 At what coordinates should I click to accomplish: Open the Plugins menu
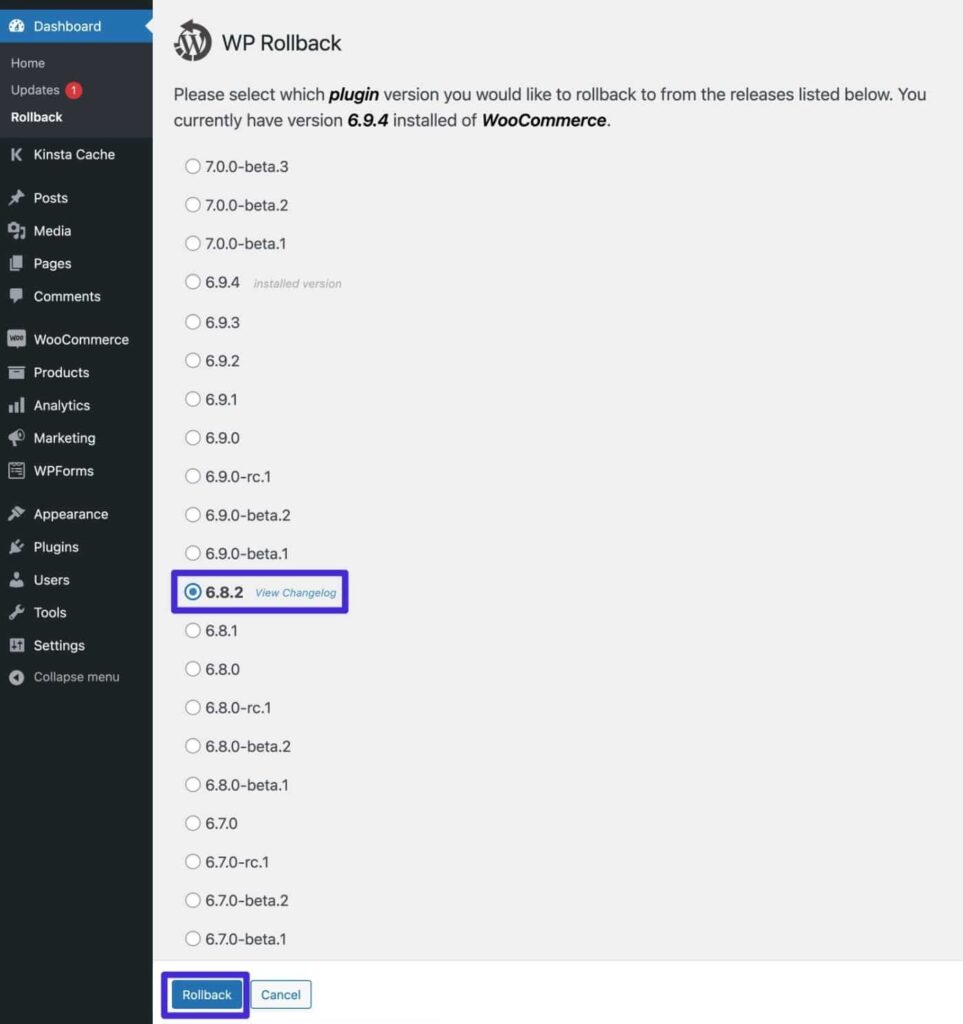[57, 546]
